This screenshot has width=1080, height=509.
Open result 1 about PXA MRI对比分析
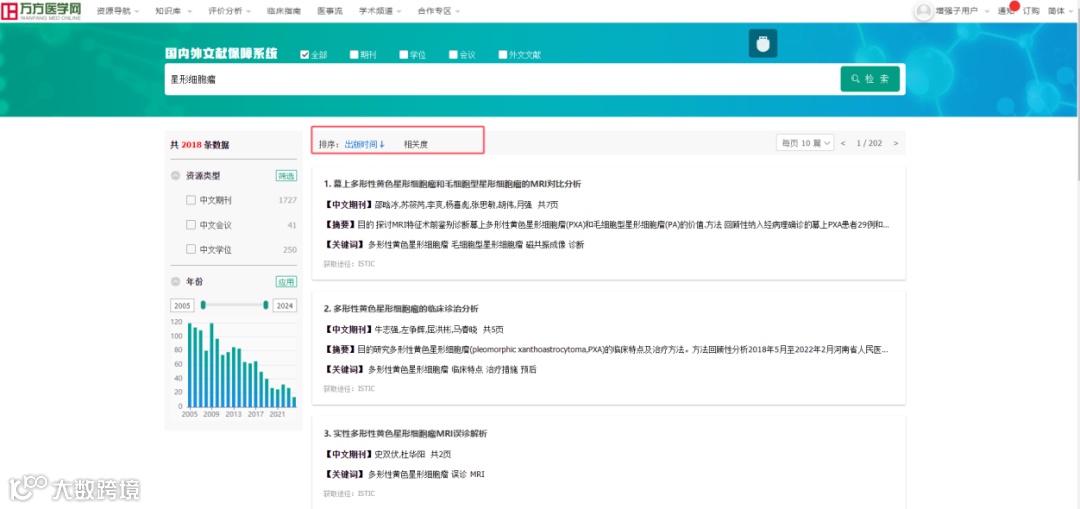(453, 184)
